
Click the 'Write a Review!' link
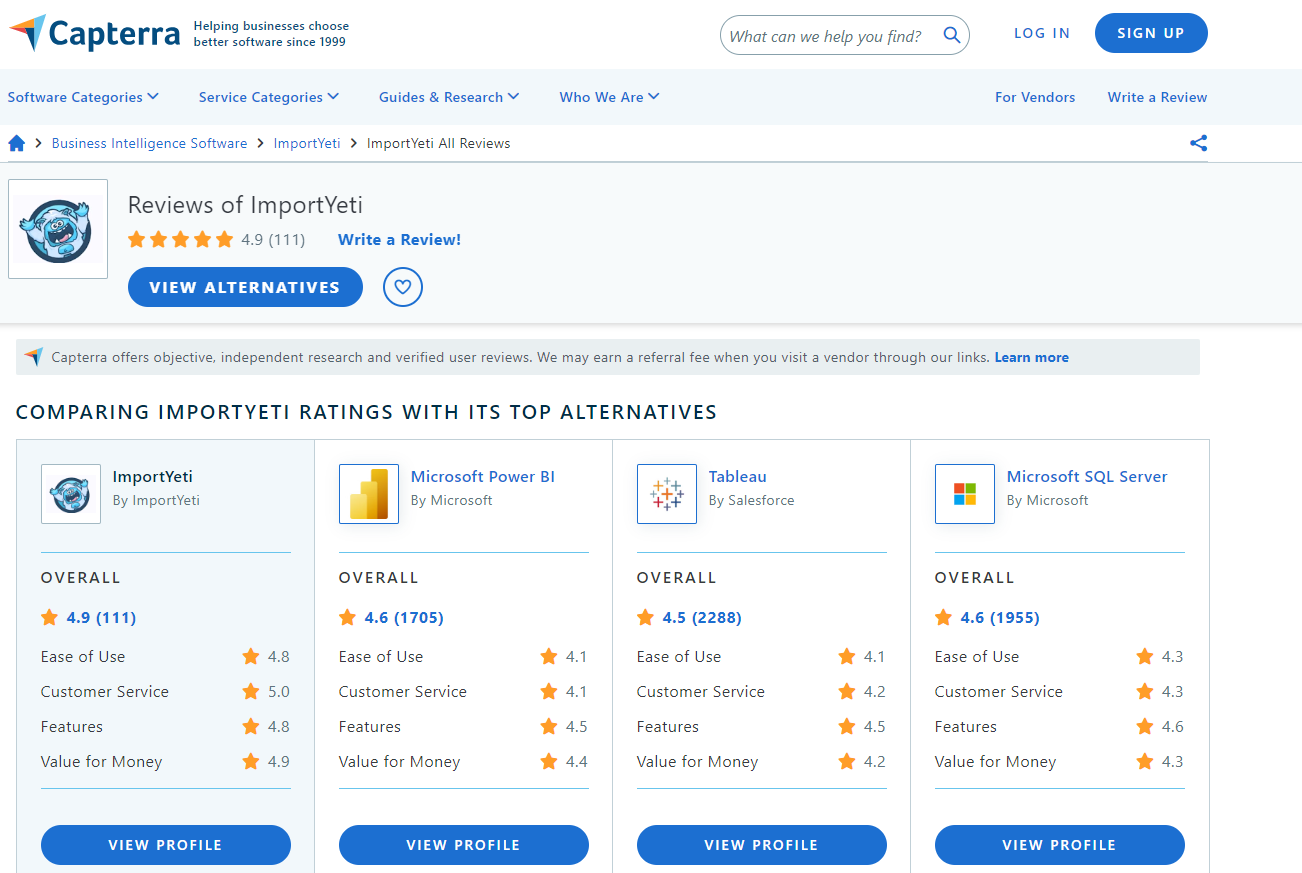tap(399, 239)
